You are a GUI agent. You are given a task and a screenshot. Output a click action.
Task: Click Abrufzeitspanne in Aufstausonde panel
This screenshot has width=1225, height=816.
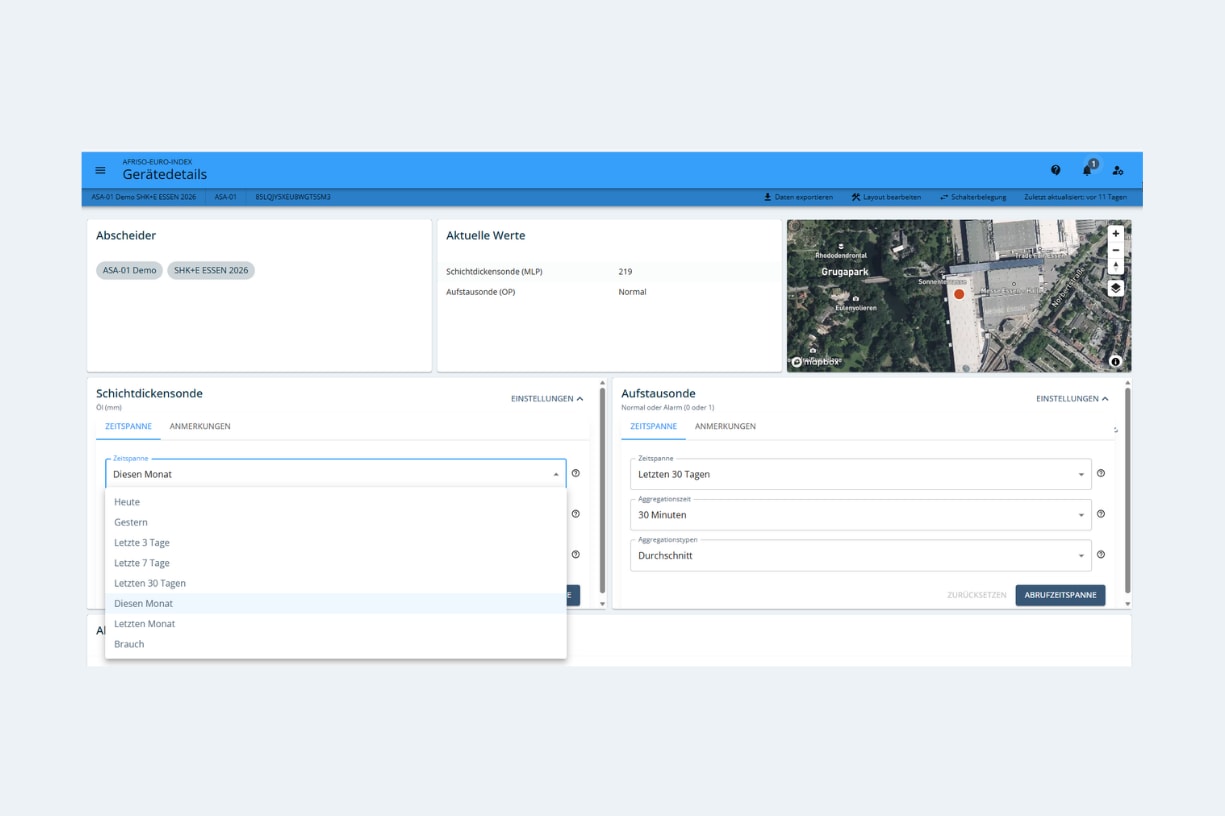click(1060, 595)
